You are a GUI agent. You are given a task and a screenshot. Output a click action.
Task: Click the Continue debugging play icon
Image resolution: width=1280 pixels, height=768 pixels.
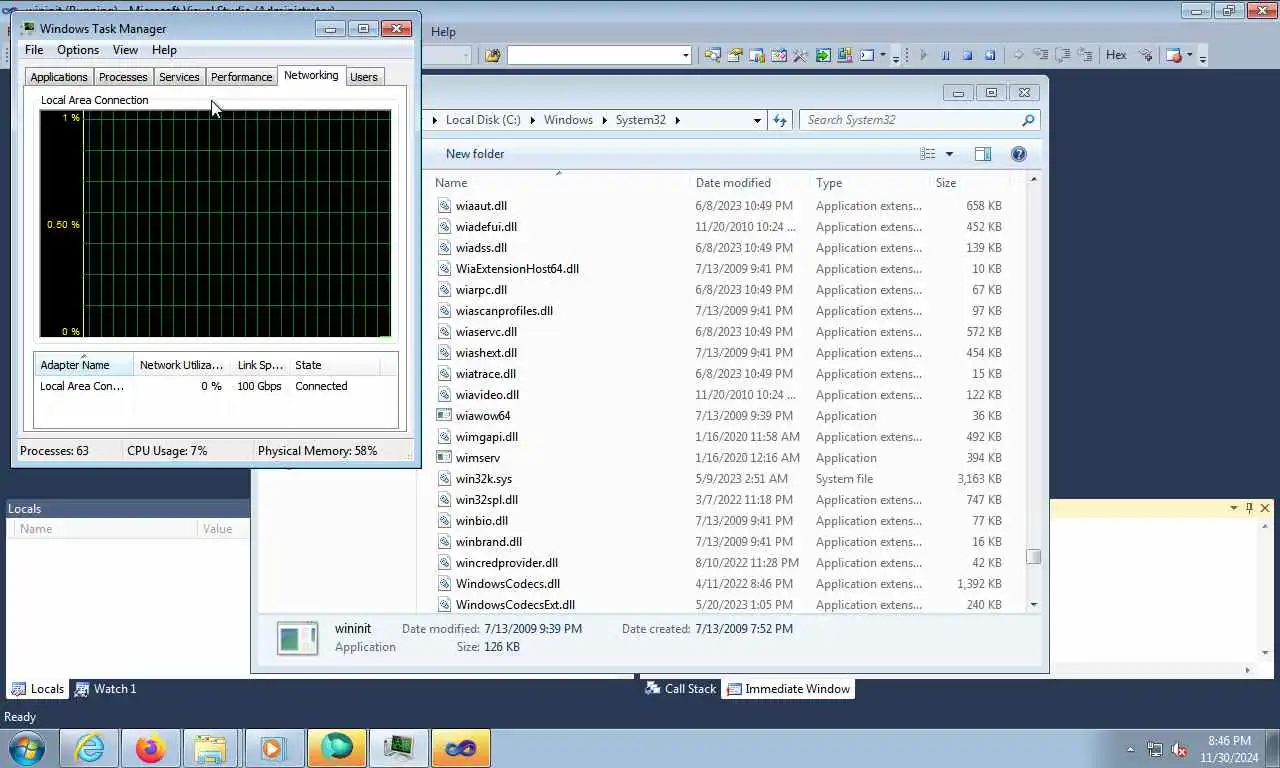pos(923,55)
